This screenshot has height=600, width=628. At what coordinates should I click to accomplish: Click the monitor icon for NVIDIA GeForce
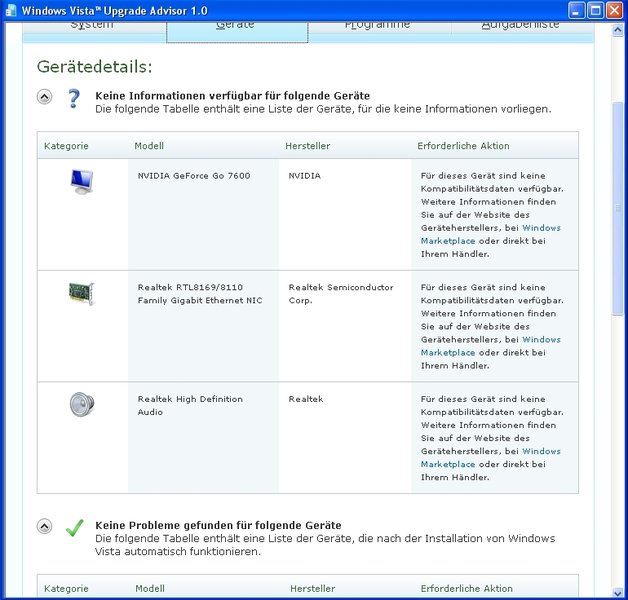point(82,181)
